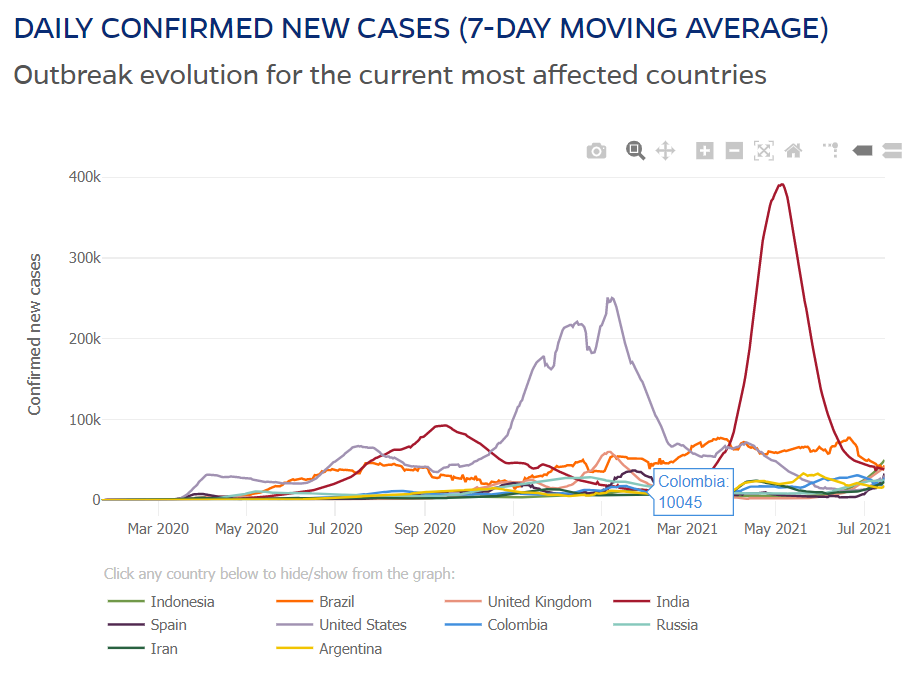
Task: Reset axes with the home icon
Action: coord(794,151)
